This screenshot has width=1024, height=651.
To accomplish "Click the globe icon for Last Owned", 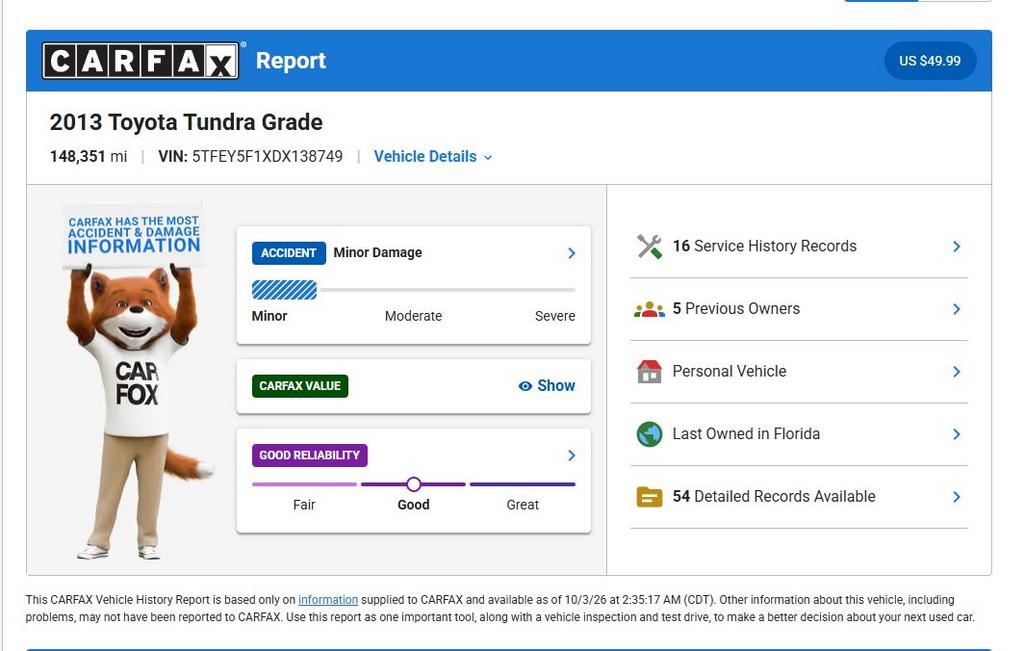I will click(x=649, y=434).
